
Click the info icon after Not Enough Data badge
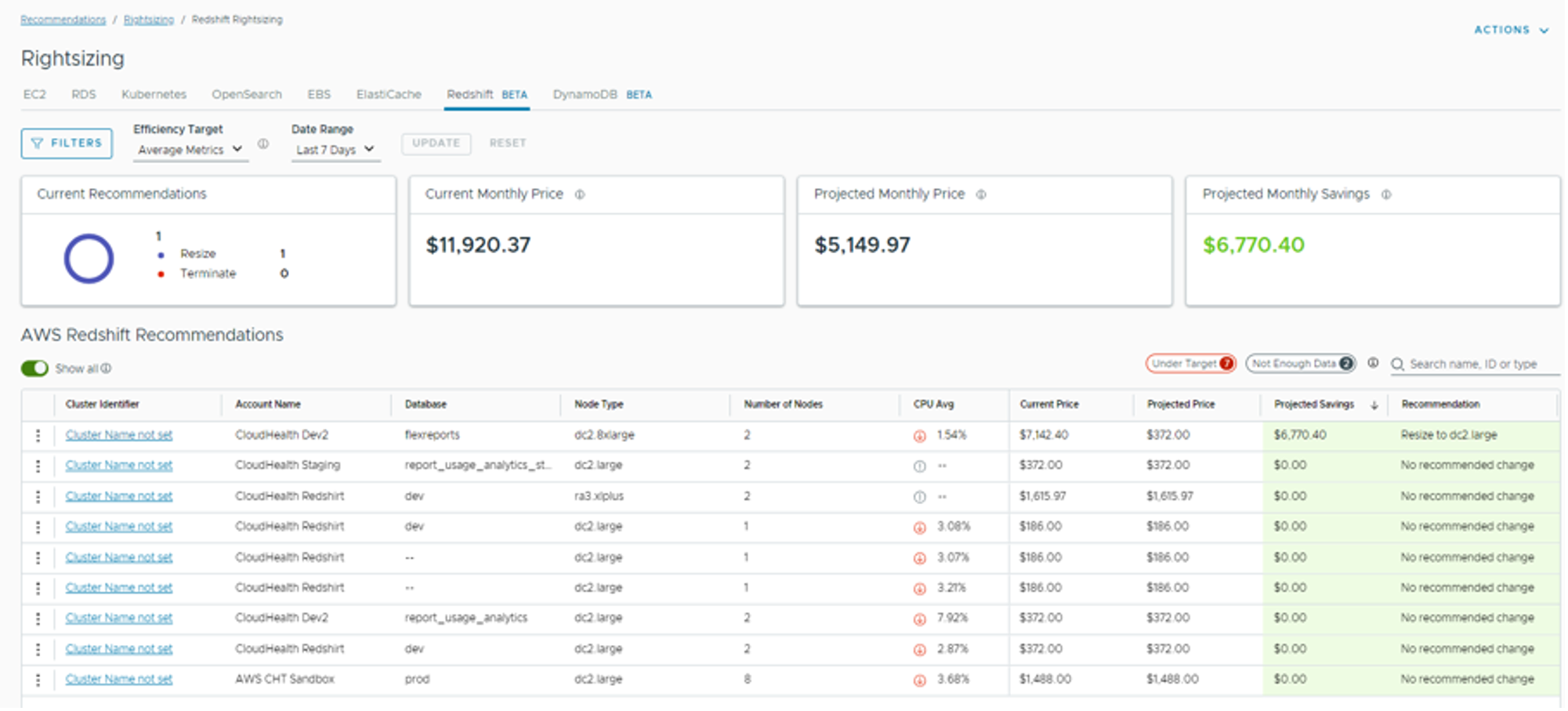pos(1373,363)
